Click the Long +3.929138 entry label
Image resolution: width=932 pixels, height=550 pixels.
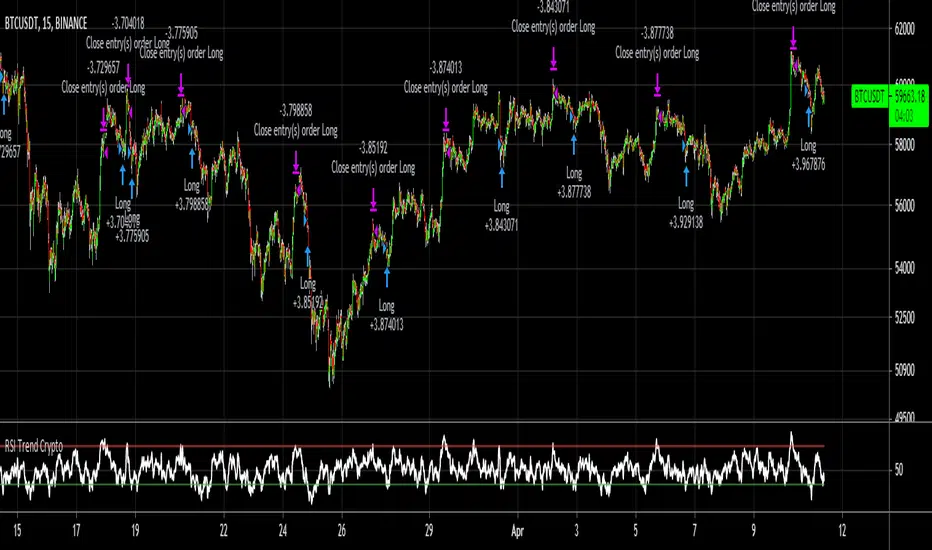(x=686, y=213)
